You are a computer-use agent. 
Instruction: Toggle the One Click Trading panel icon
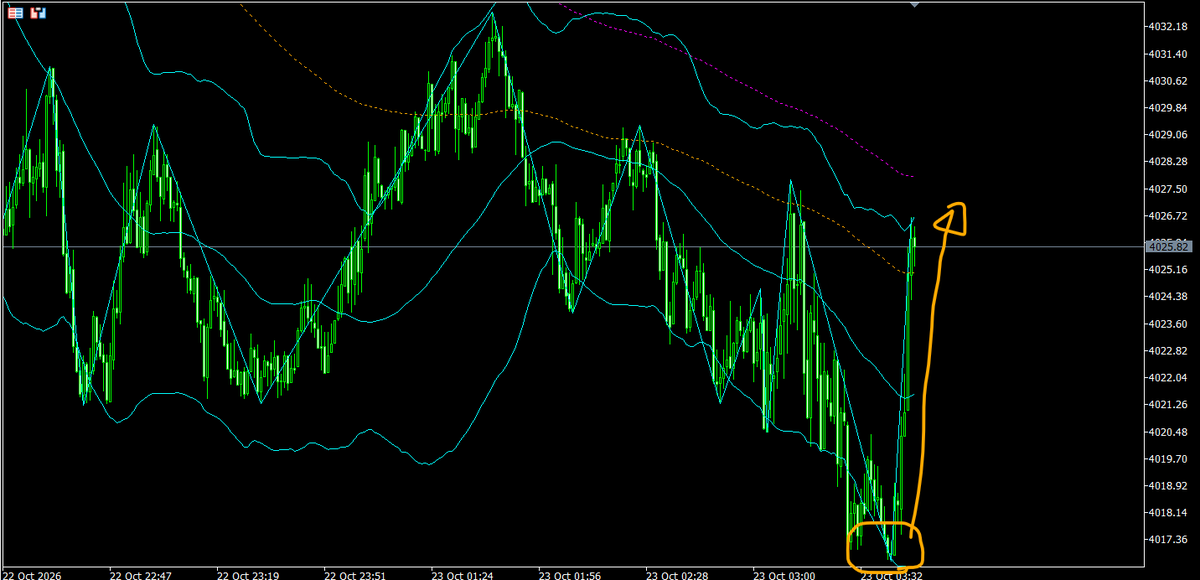click(x=38, y=14)
